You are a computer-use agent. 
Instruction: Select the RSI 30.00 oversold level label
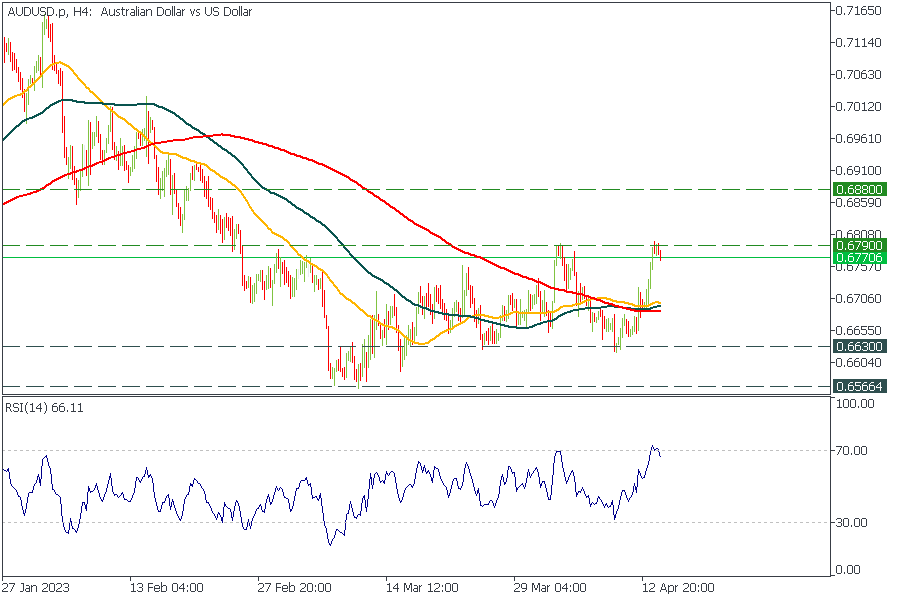853,523
